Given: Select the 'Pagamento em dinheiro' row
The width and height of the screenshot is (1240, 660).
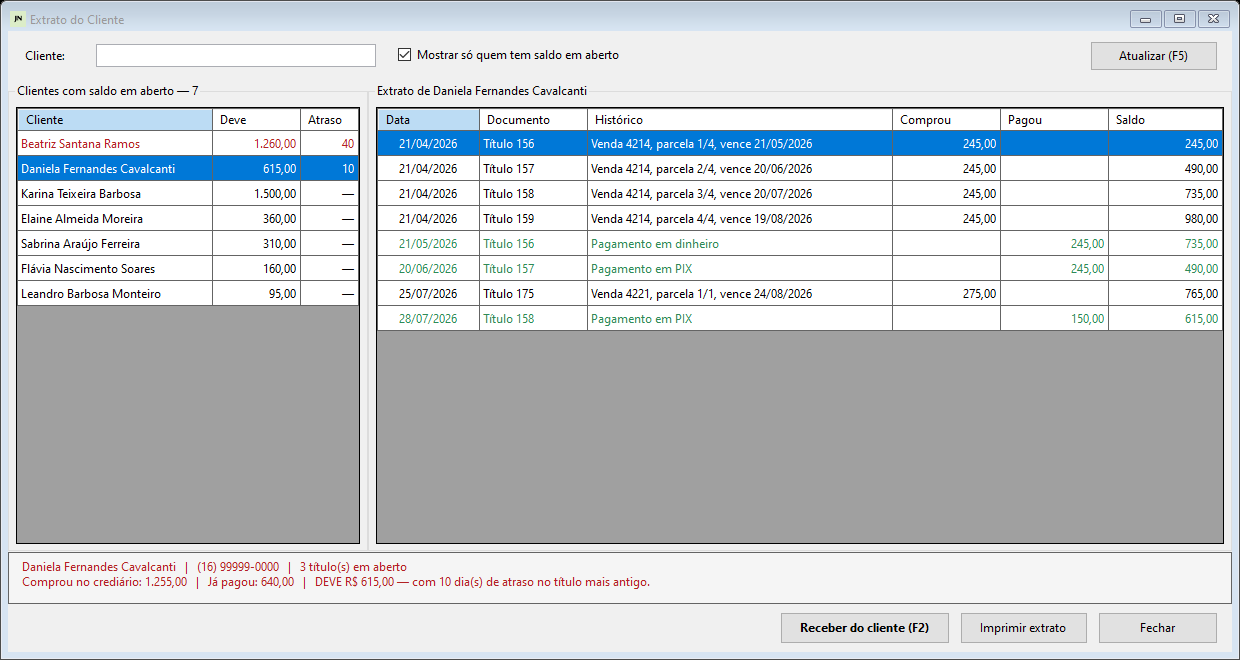Looking at the screenshot, I should [x=800, y=244].
